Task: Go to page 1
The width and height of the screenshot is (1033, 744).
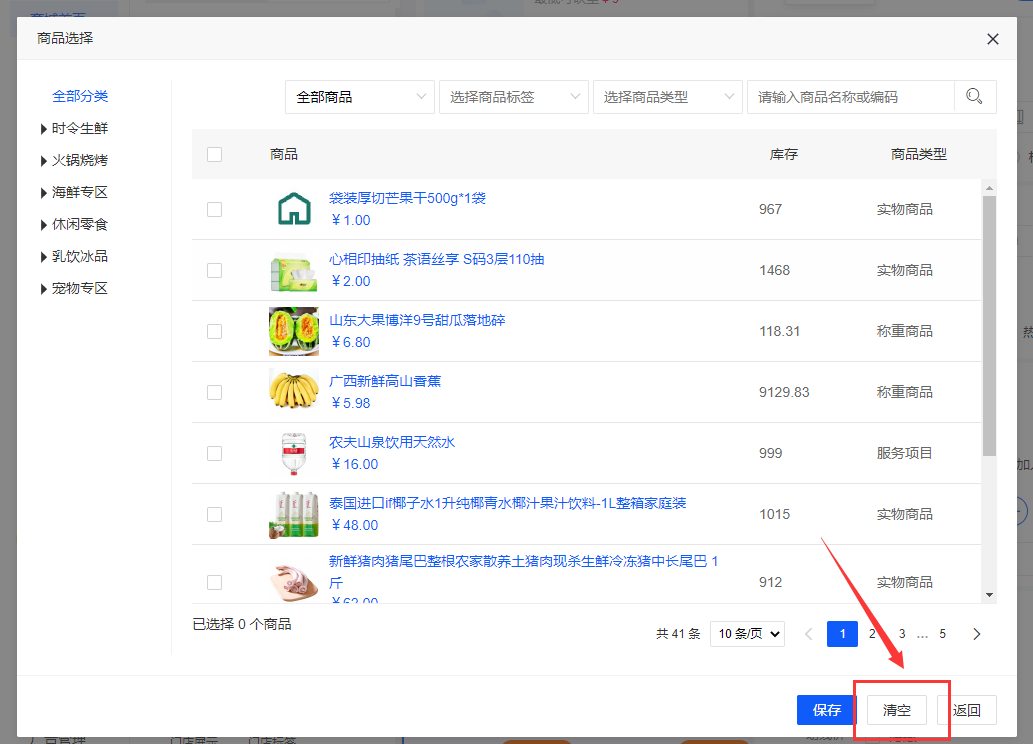Action: point(842,634)
